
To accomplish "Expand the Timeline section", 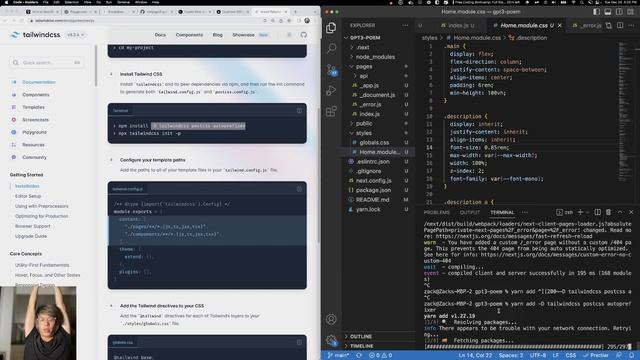I will point(379,346).
